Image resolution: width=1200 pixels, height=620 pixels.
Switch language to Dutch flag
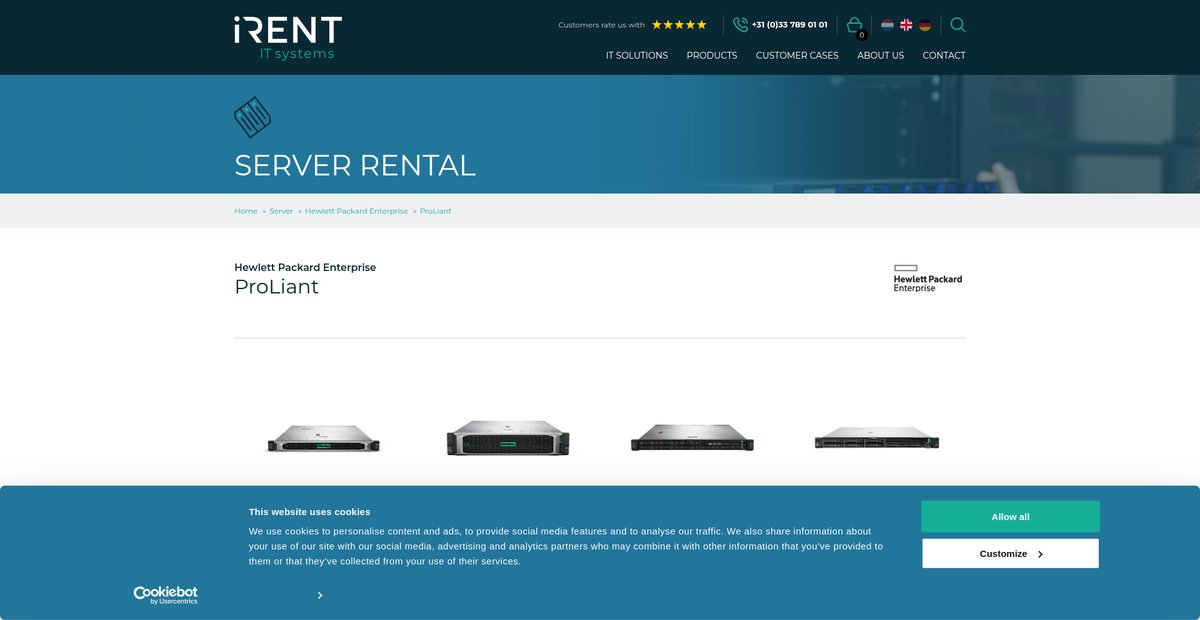[887, 25]
